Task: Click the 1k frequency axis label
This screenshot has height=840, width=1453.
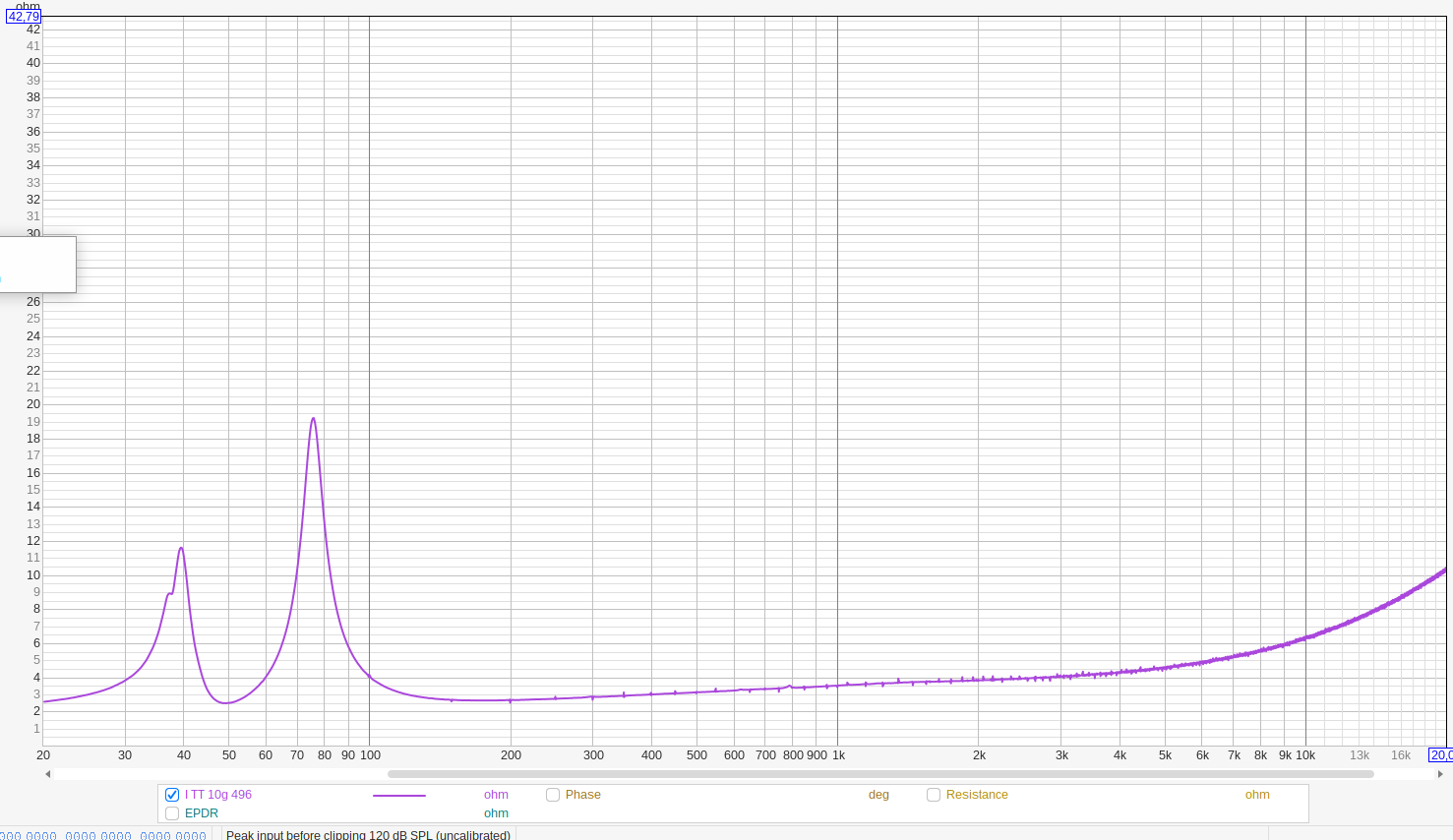Action: click(838, 755)
